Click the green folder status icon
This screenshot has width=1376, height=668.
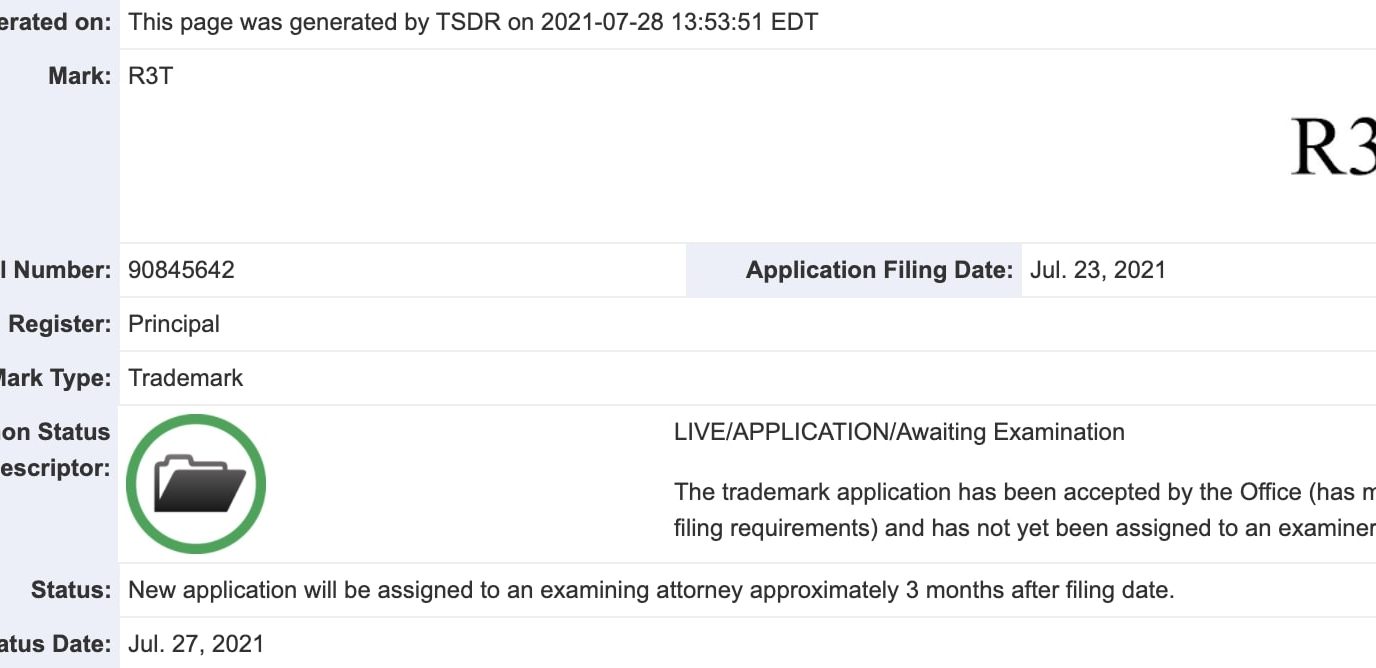196,484
